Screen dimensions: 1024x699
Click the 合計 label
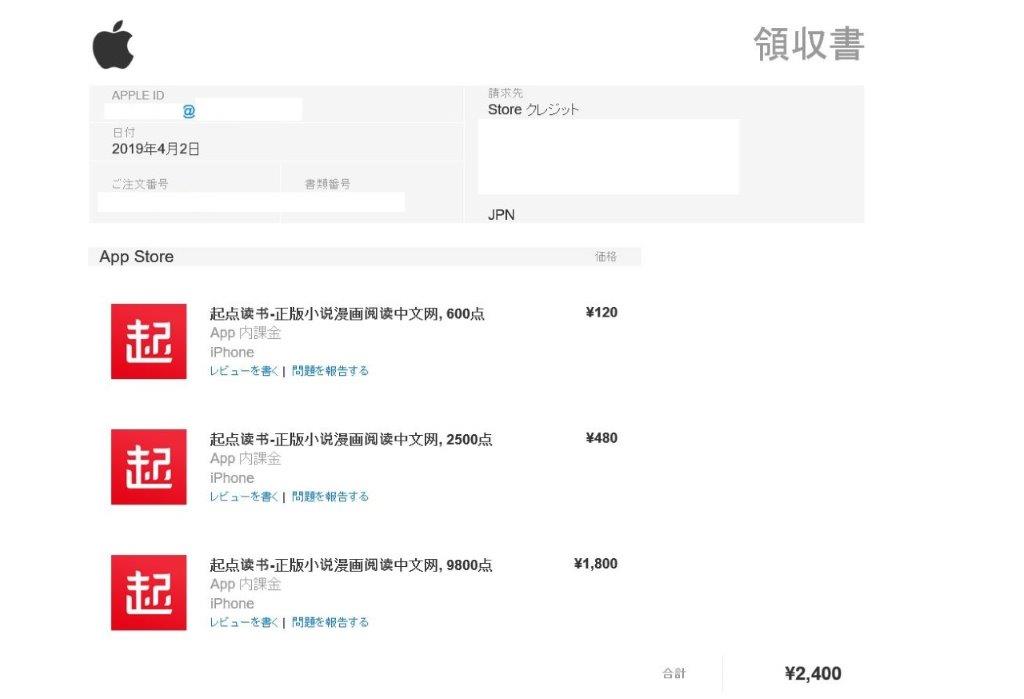coord(674,674)
